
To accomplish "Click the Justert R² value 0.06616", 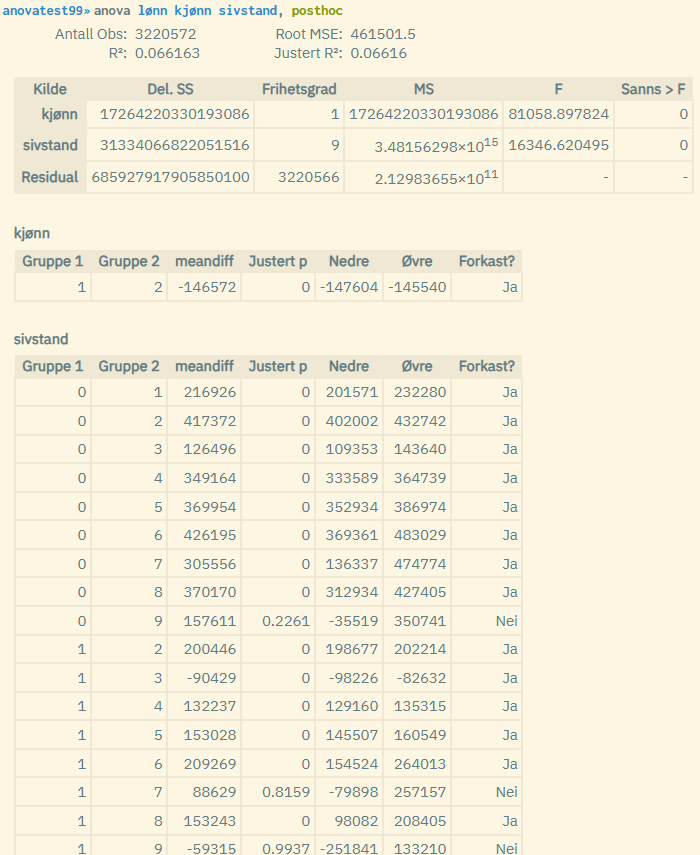I will tap(379, 53).
